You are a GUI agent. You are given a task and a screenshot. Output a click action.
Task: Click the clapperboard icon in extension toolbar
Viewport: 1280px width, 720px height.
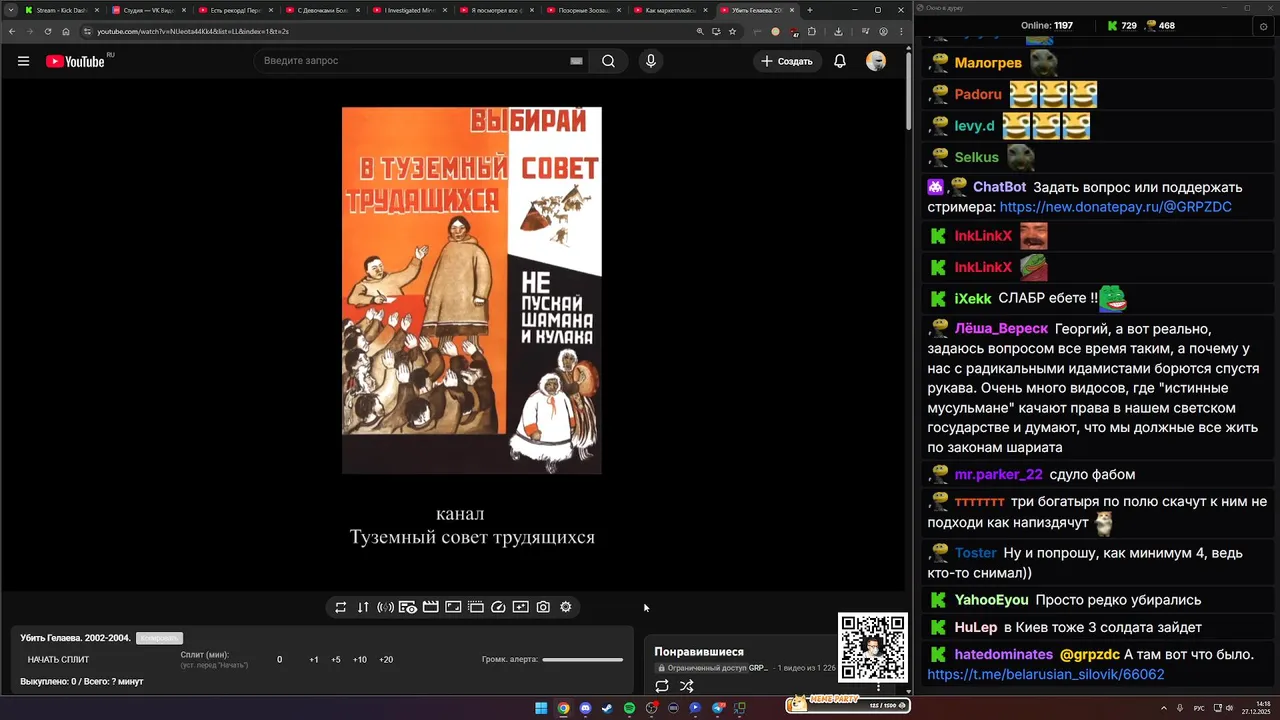tap(431, 607)
